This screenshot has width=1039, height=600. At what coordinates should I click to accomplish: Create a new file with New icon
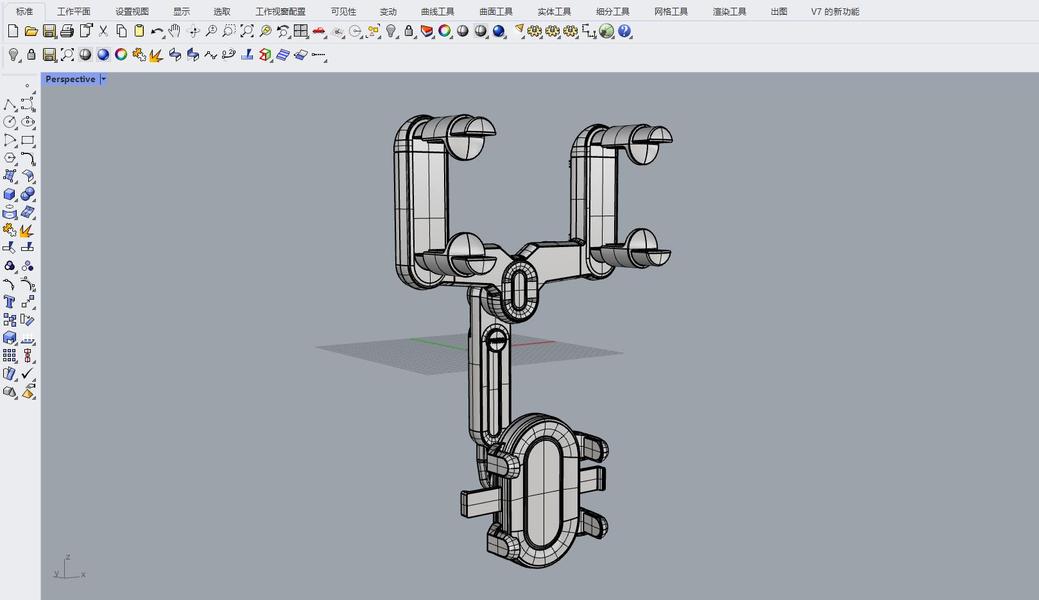point(13,31)
